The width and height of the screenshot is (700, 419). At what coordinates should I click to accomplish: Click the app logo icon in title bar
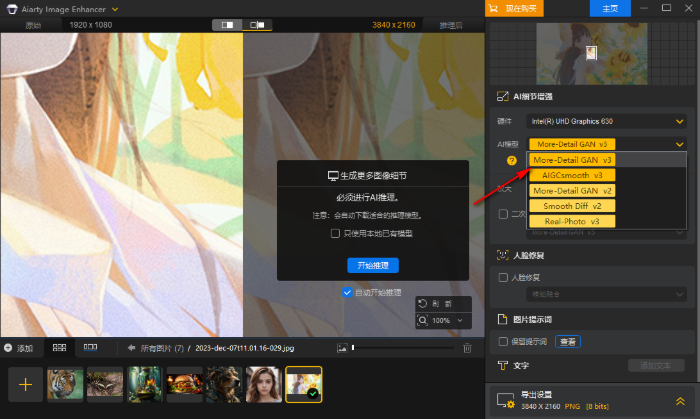click(x=12, y=9)
